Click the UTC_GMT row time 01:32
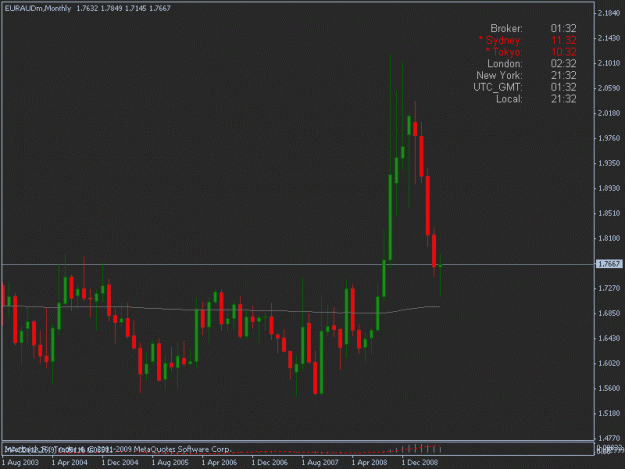Screen dimensions: 625x469 564,87
